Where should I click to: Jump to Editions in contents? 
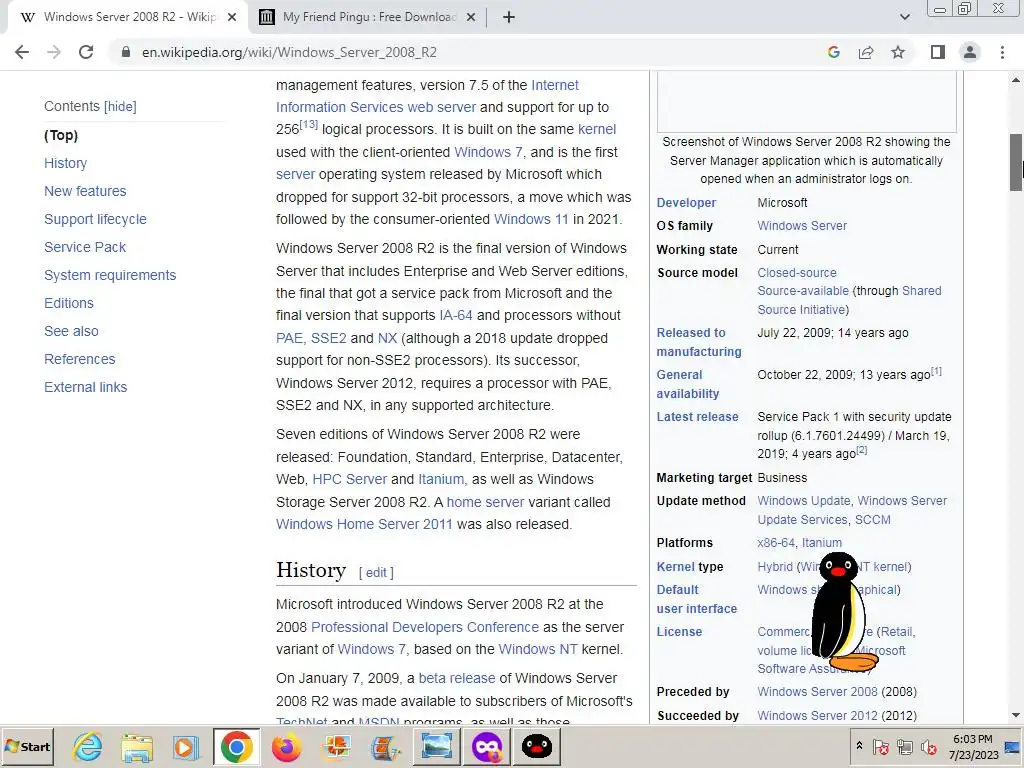point(69,304)
